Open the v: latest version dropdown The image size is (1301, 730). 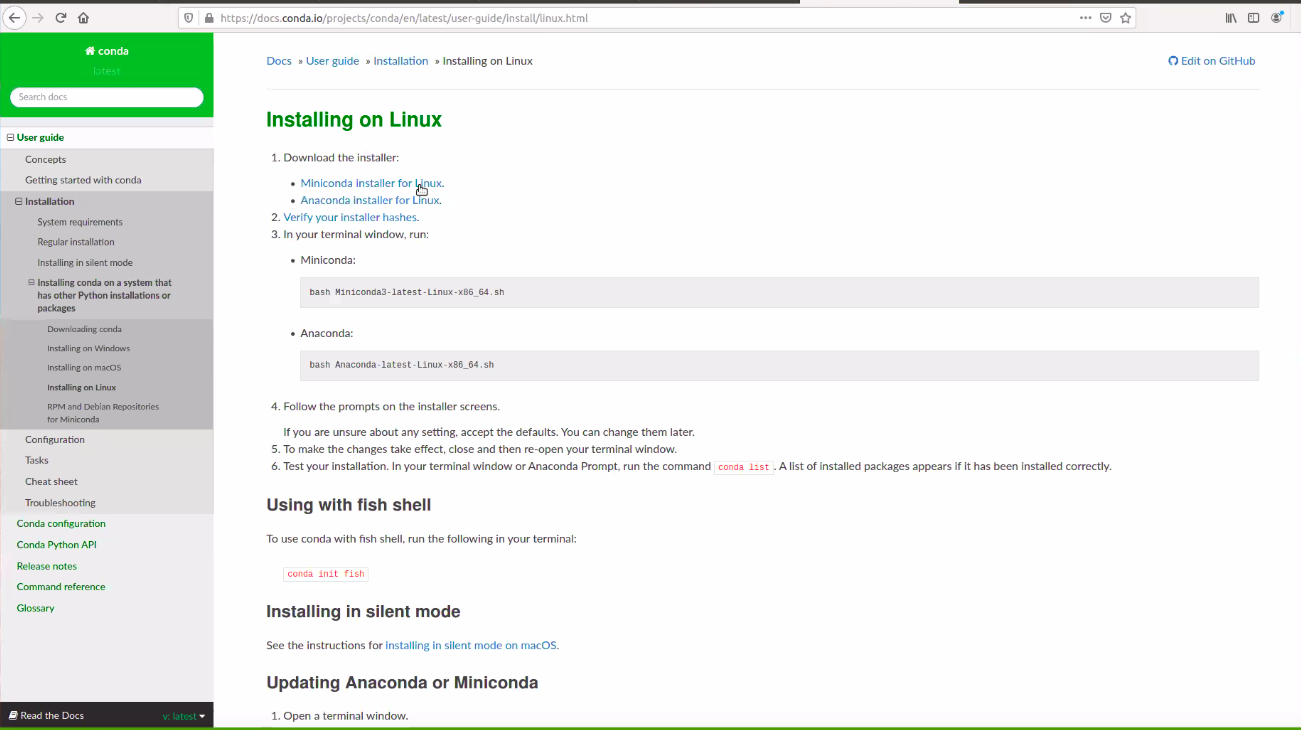click(x=184, y=715)
